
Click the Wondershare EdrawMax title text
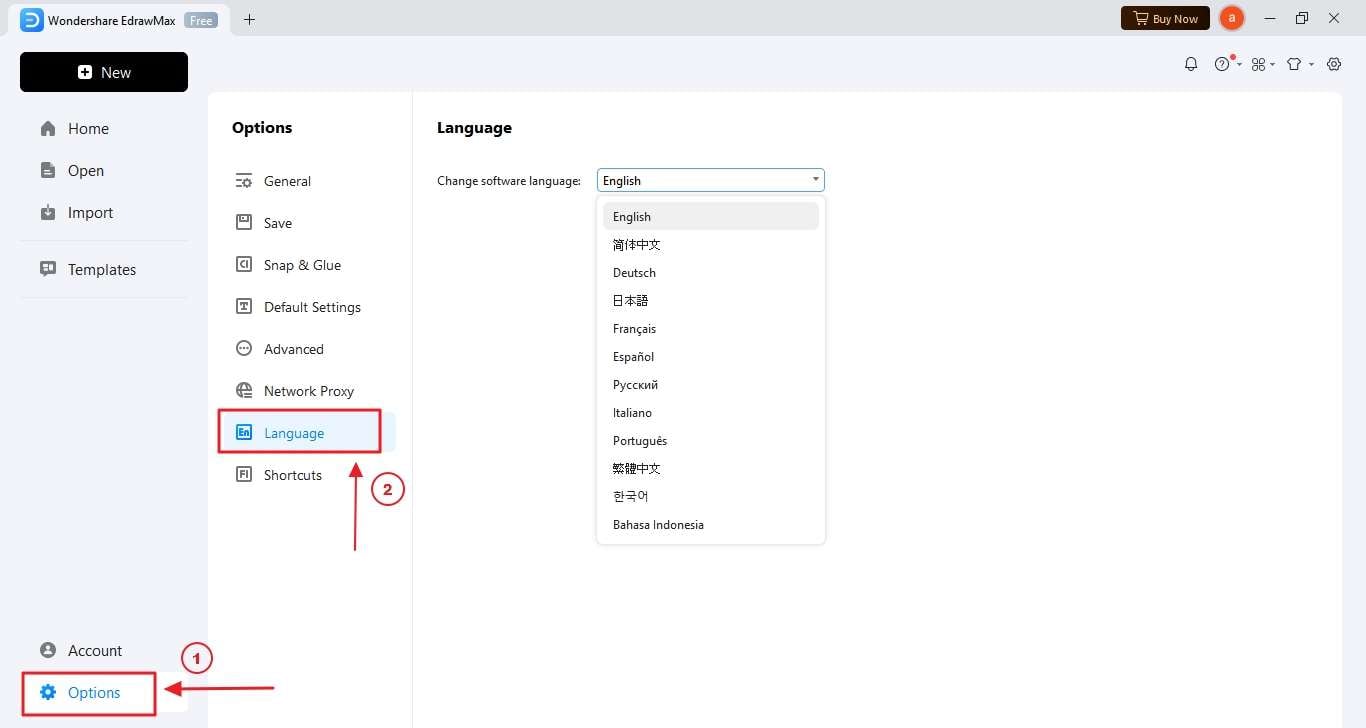coord(113,19)
